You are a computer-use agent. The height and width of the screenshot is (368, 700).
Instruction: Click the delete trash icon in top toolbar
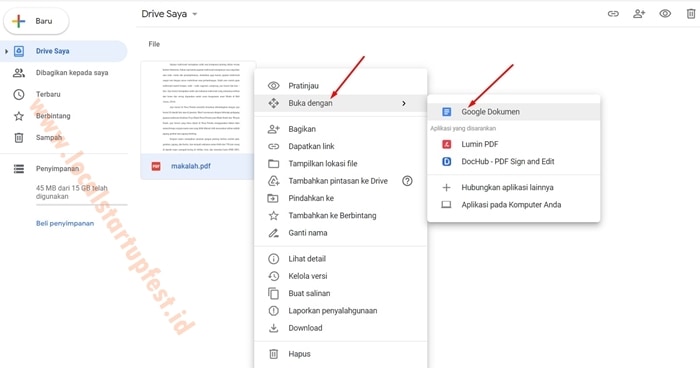click(x=691, y=14)
